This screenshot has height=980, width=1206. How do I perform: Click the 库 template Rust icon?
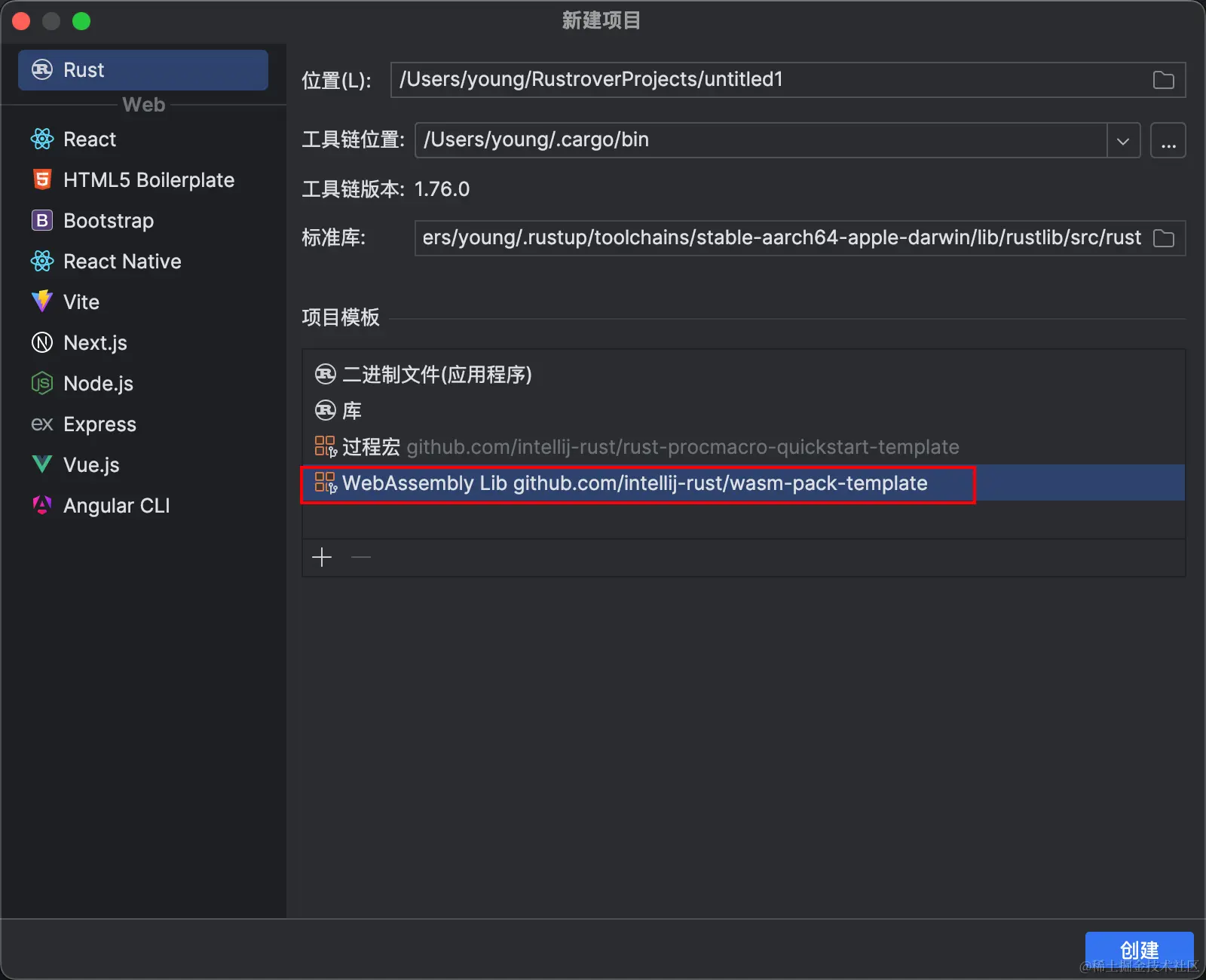tap(326, 410)
